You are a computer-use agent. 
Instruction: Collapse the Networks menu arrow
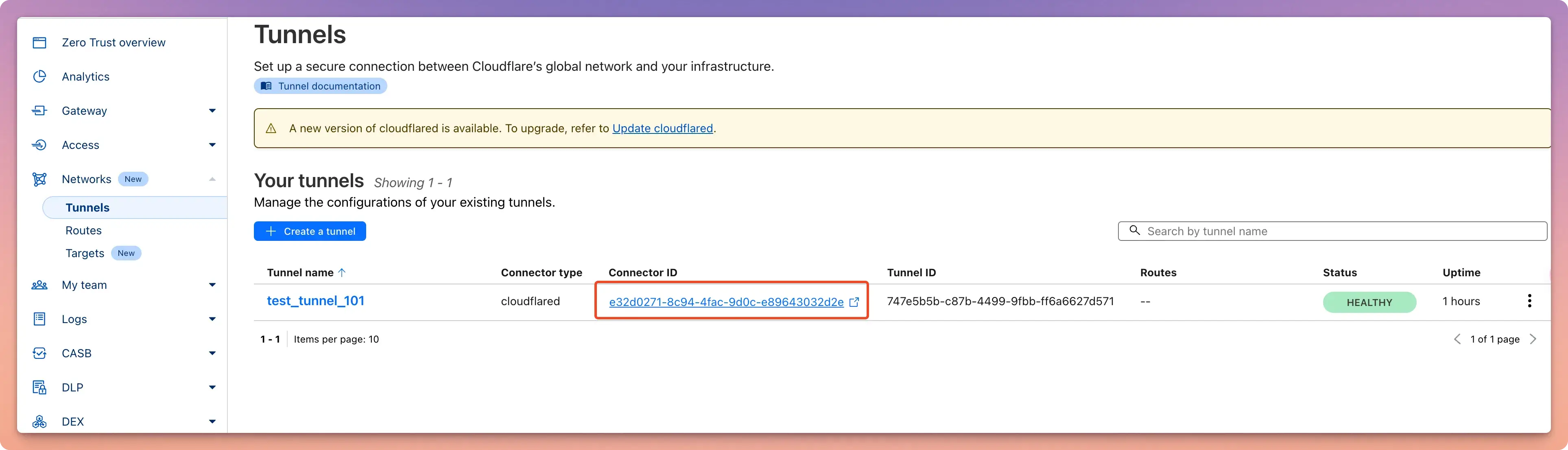click(212, 179)
